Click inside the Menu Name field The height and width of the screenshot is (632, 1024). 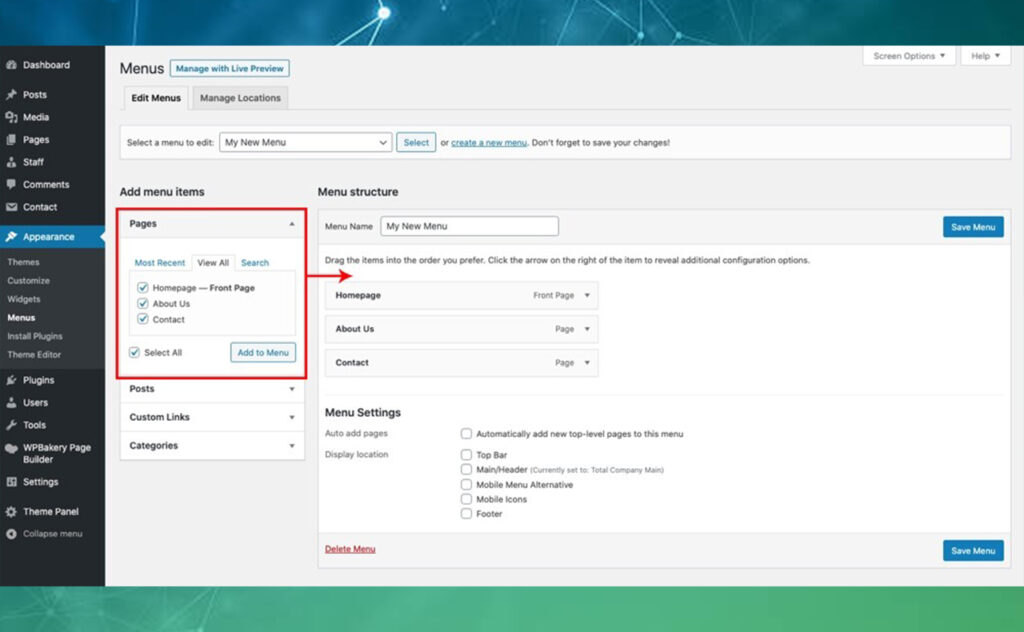click(x=469, y=225)
